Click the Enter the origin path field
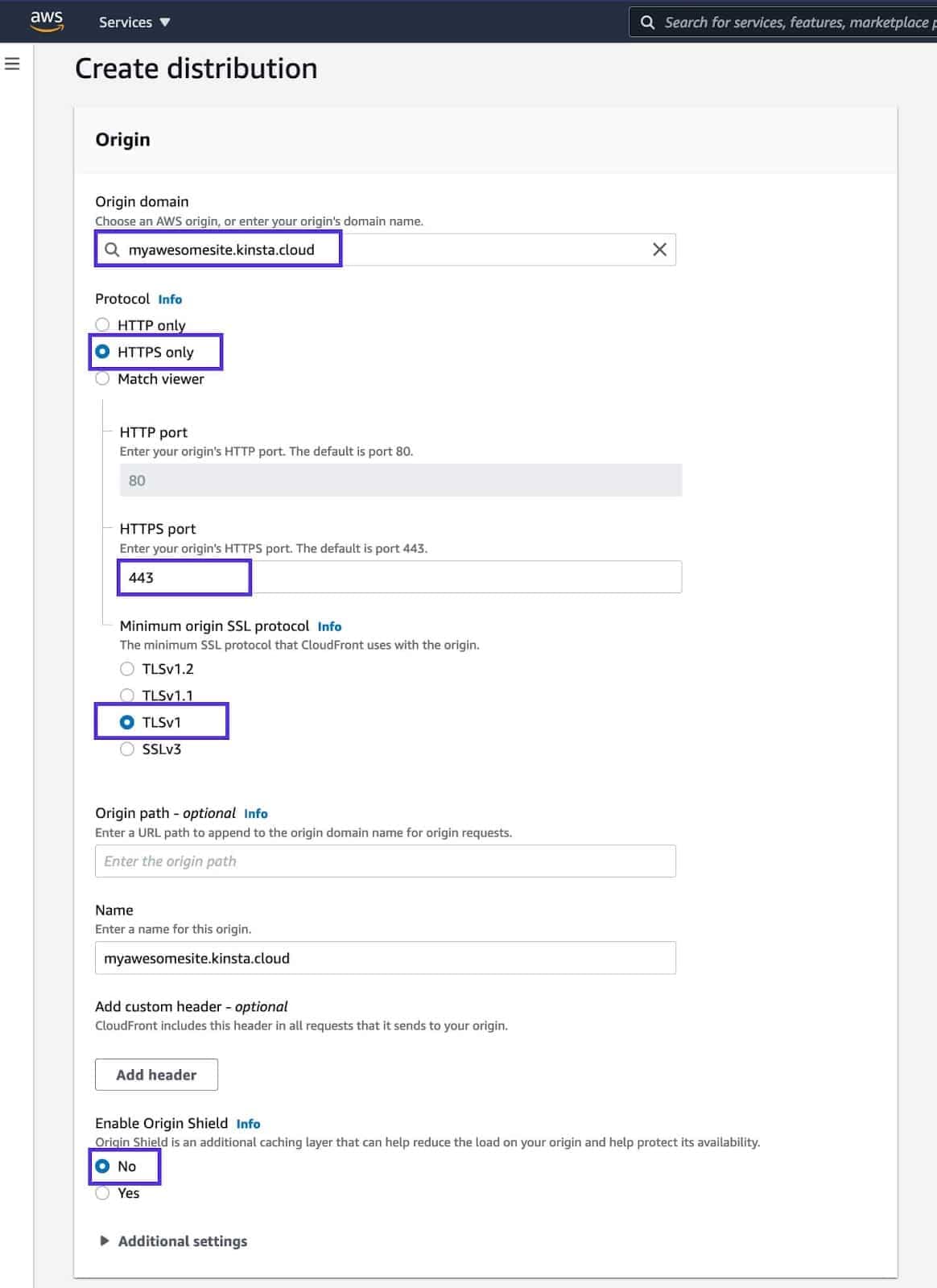937x1288 pixels. click(x=385, y=861)
